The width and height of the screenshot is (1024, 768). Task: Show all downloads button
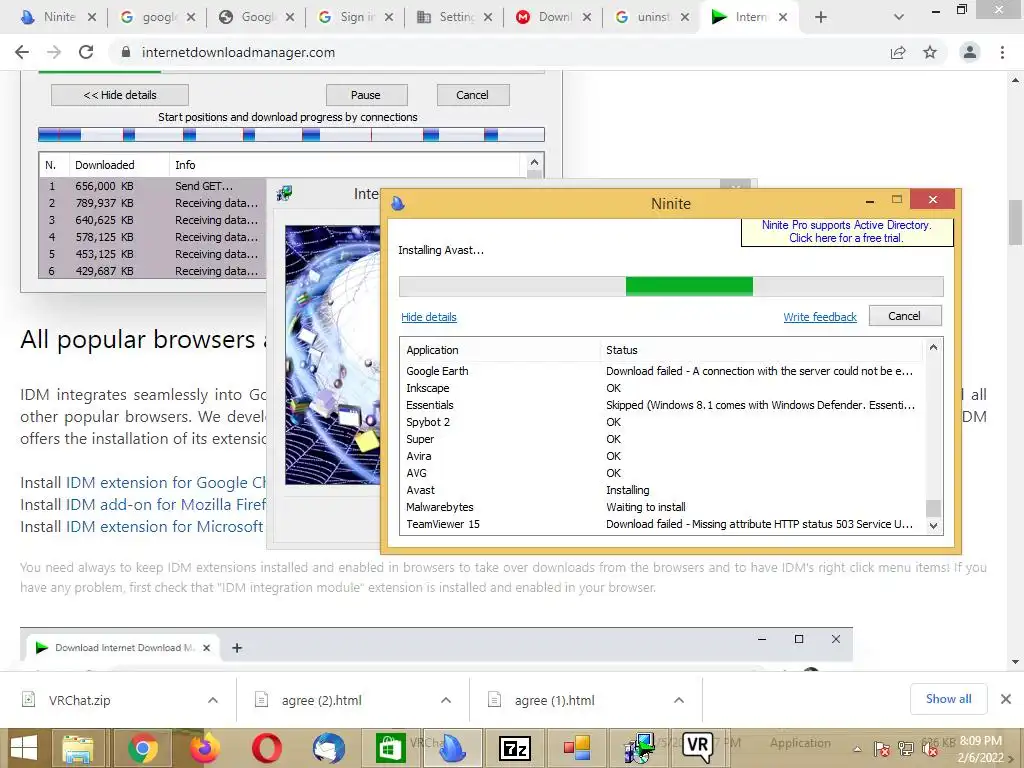[948, 699]
